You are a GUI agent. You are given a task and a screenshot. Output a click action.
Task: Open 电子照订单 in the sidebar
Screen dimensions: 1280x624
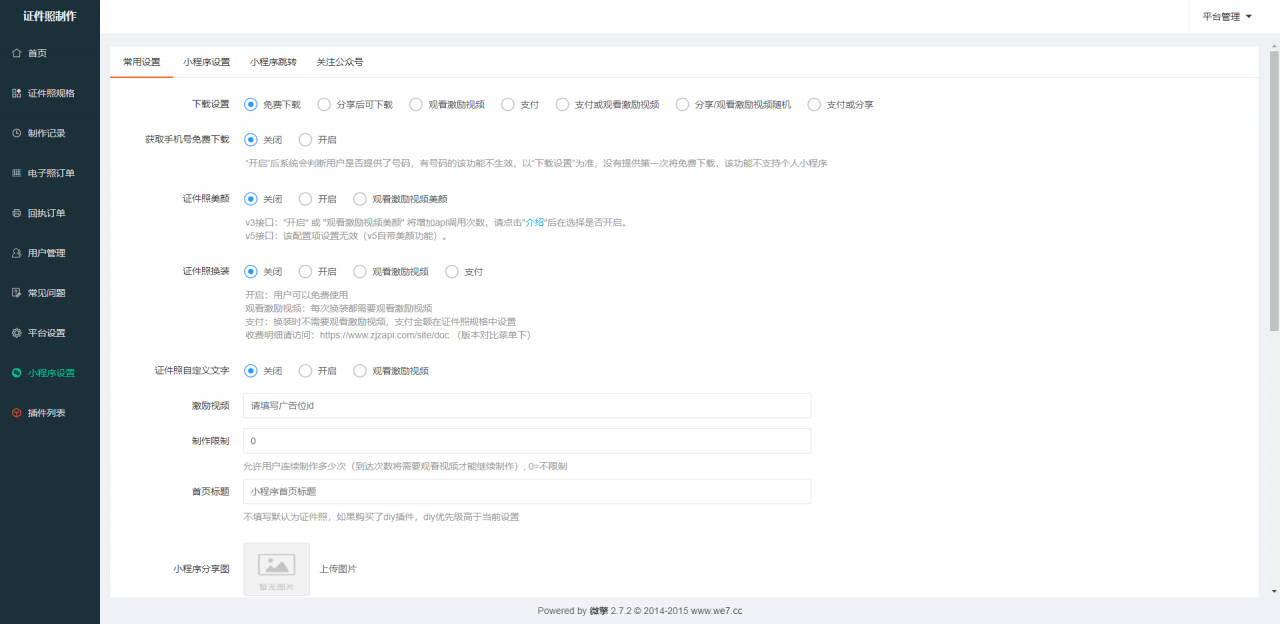[x=50, y=173]
